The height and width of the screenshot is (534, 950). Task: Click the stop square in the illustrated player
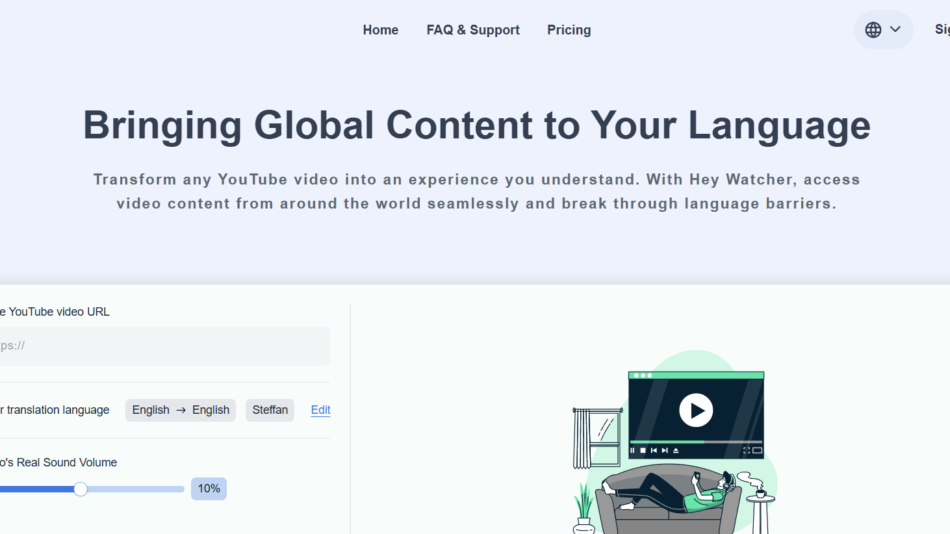point(642,451)
